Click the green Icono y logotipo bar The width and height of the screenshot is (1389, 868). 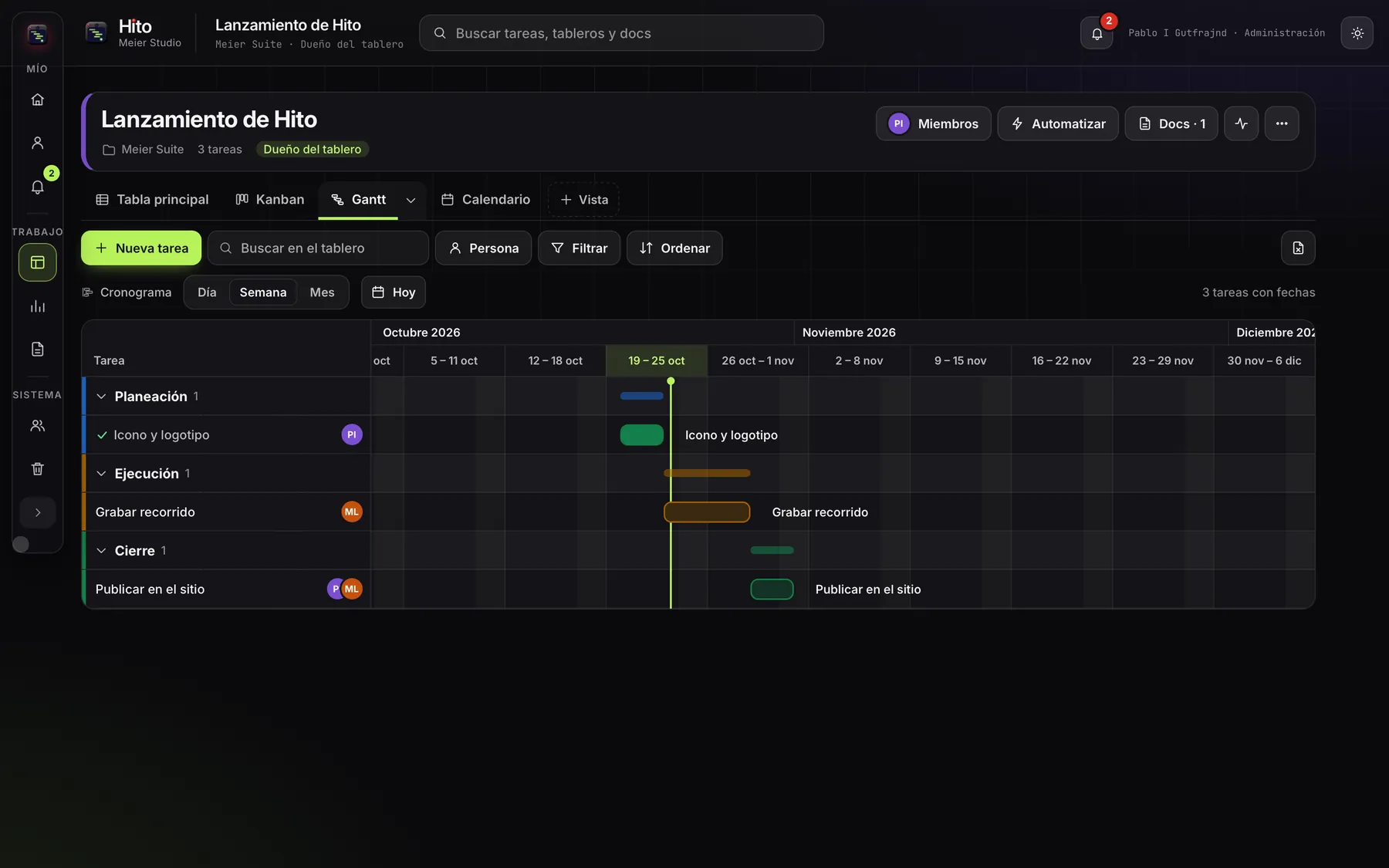[642, 435]
